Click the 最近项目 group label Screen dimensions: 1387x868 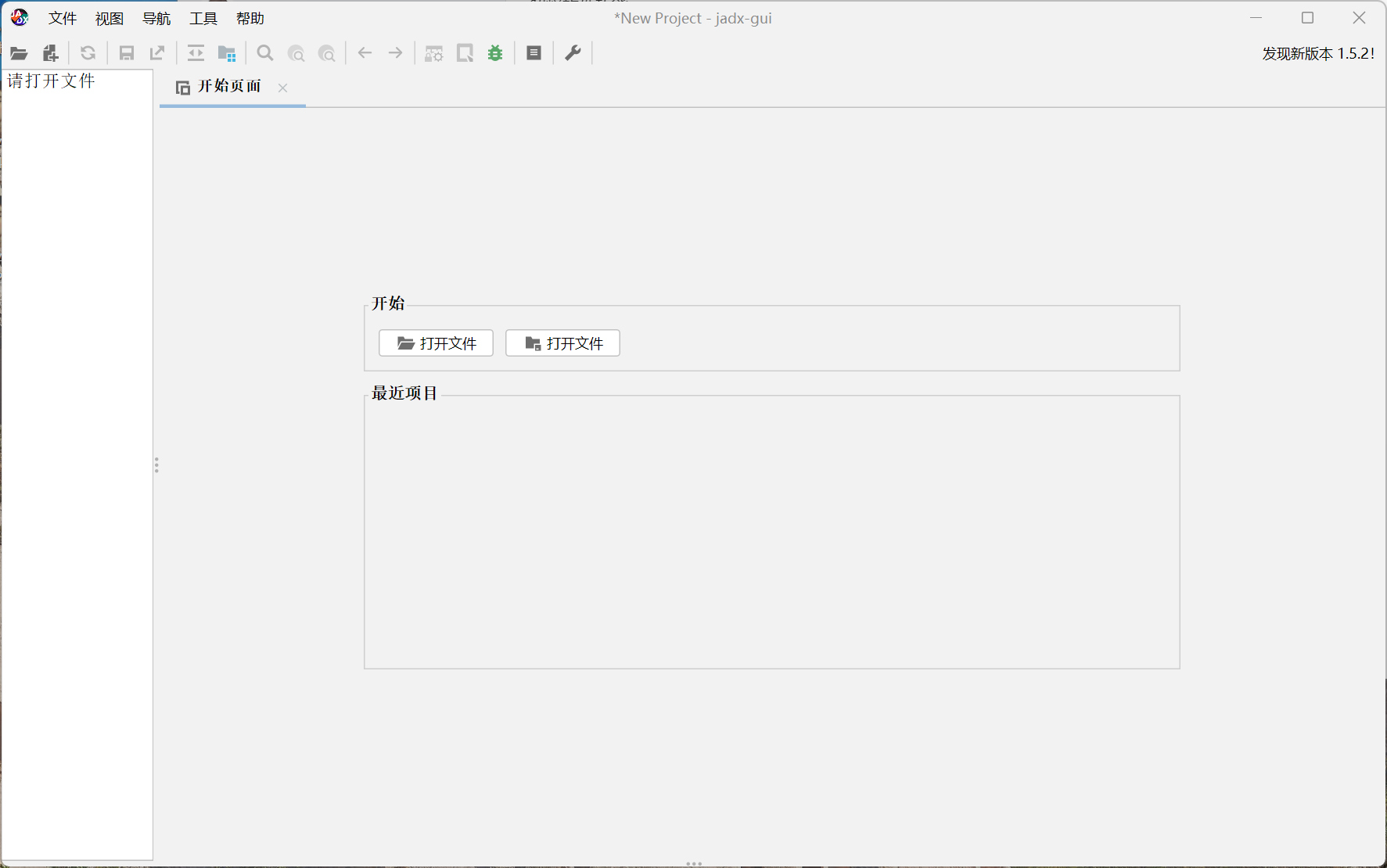404,393
